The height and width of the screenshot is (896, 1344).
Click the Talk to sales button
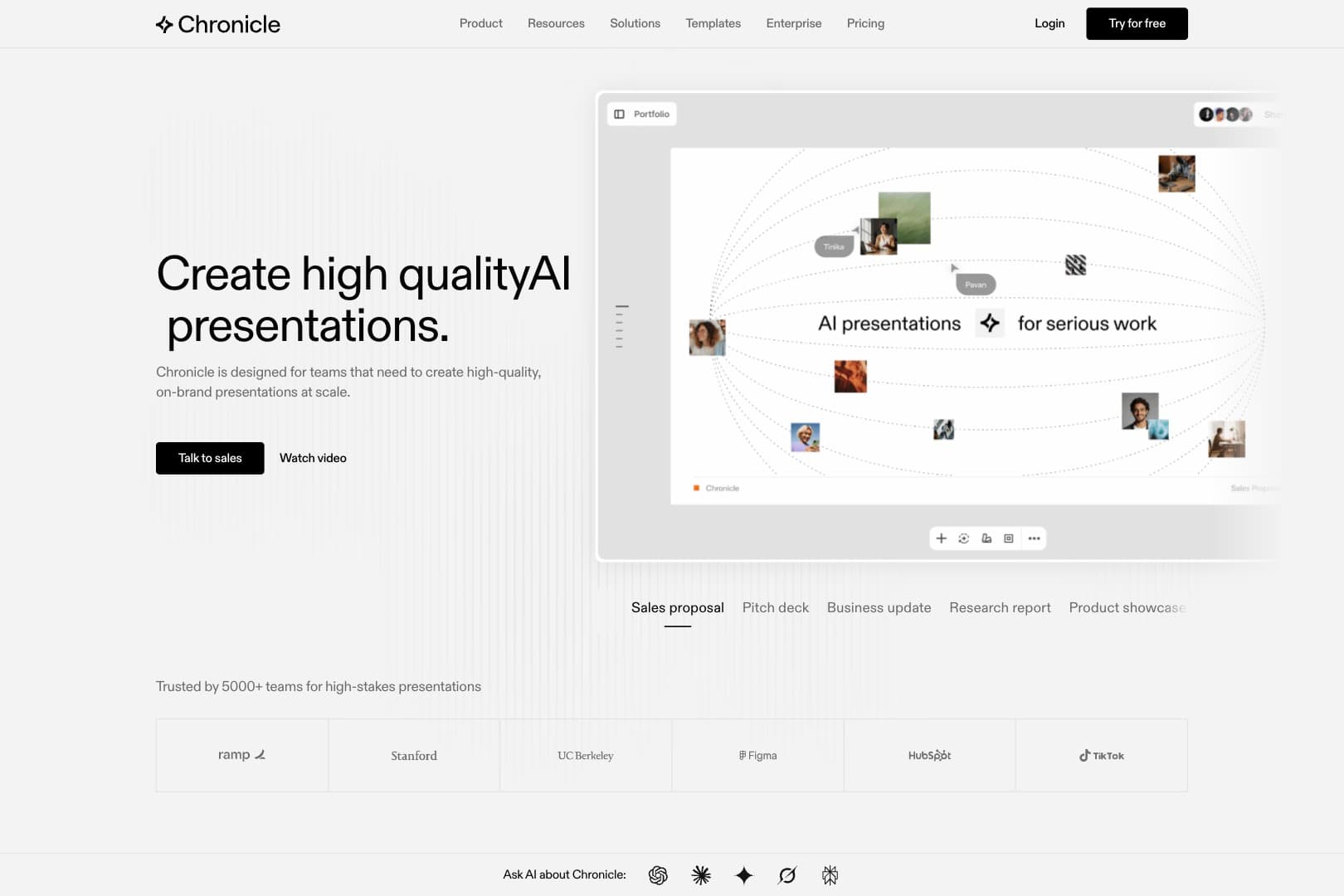click(x=210, y=458)
